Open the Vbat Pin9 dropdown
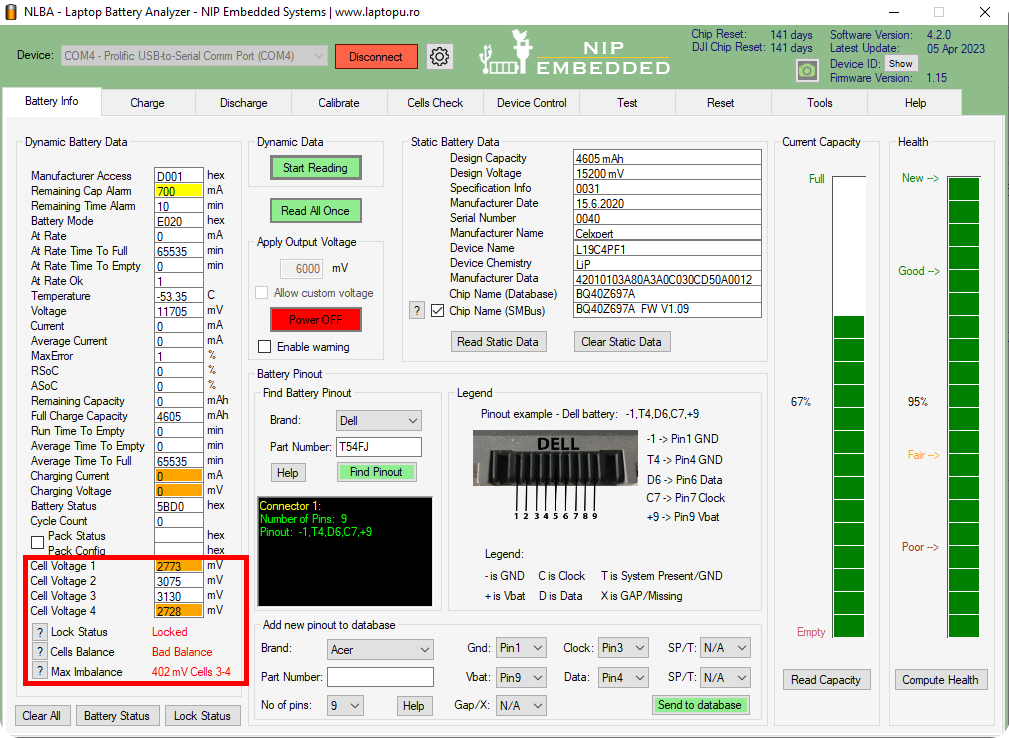 [521, 678]
